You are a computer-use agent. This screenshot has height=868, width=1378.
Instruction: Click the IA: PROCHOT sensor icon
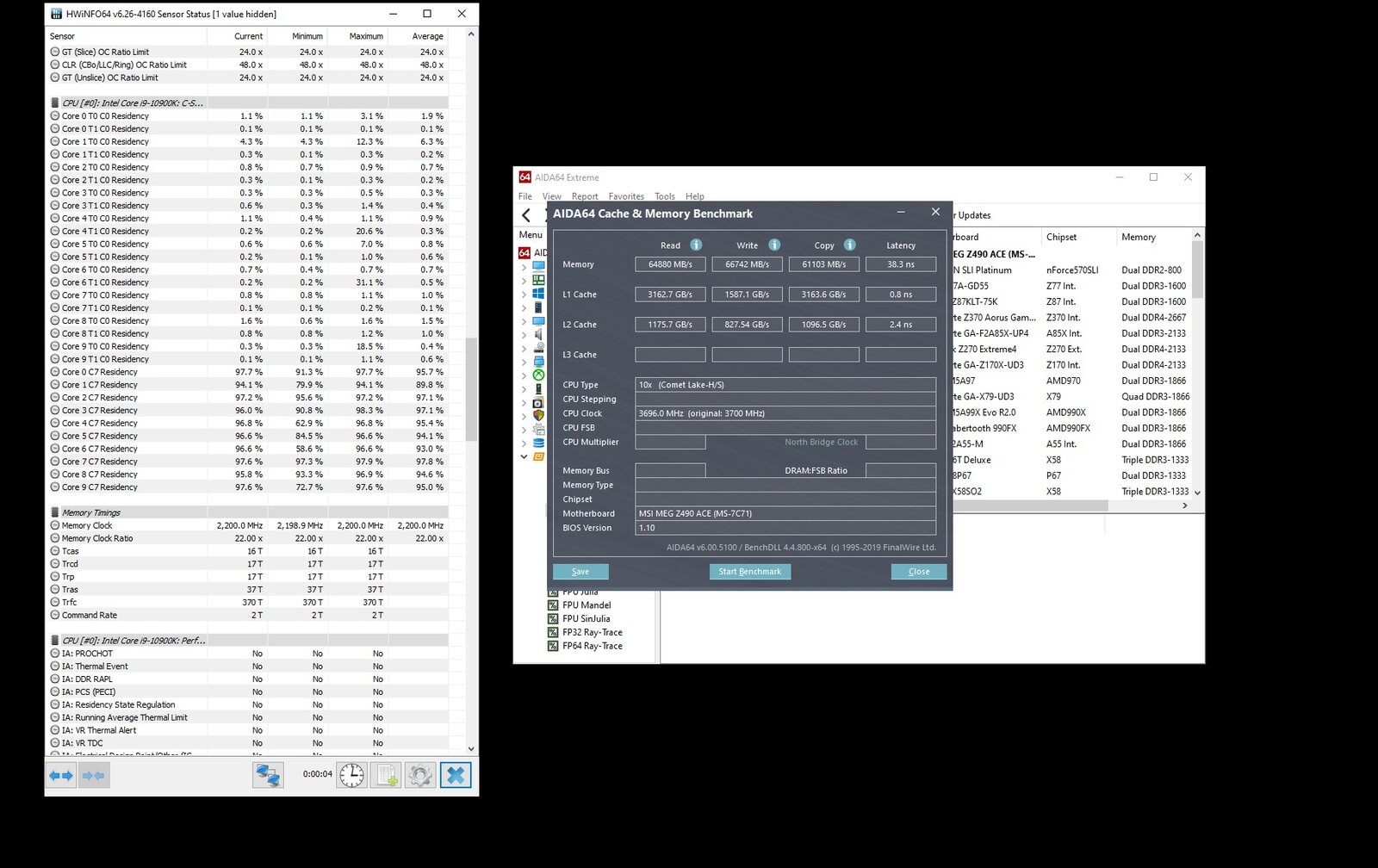(55, 654)
